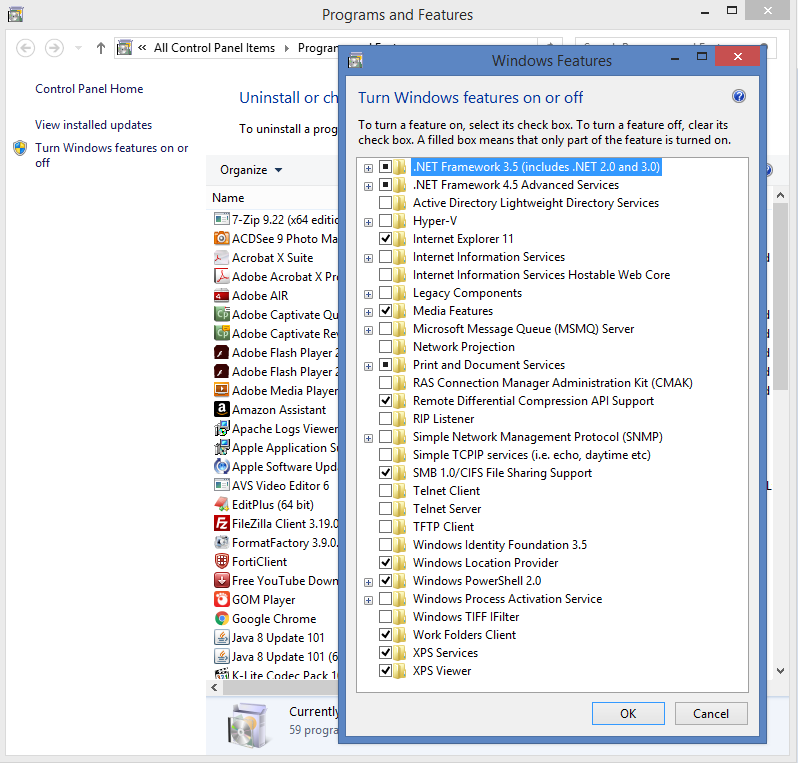The image size is (798, 763).
Task: Expand the Internet Information Services node
Action: 368,259
